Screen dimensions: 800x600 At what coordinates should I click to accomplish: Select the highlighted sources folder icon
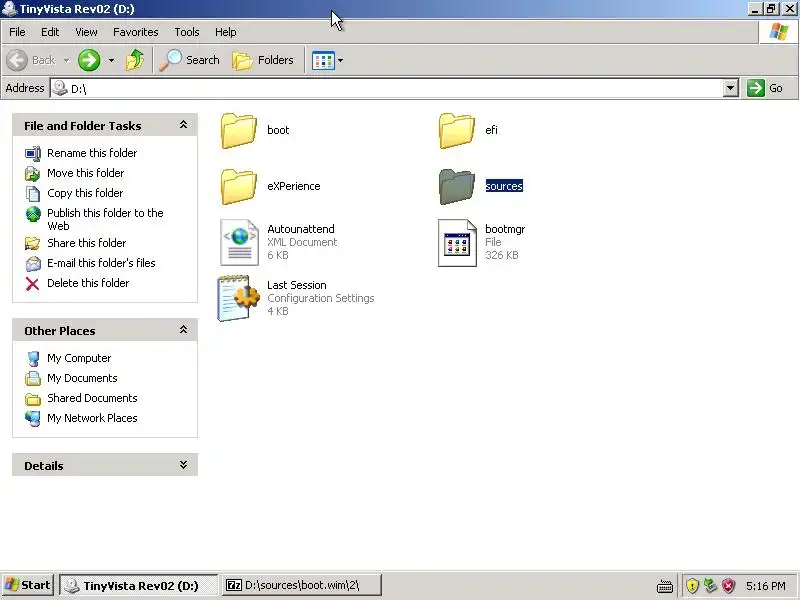(x=456, y=187)
